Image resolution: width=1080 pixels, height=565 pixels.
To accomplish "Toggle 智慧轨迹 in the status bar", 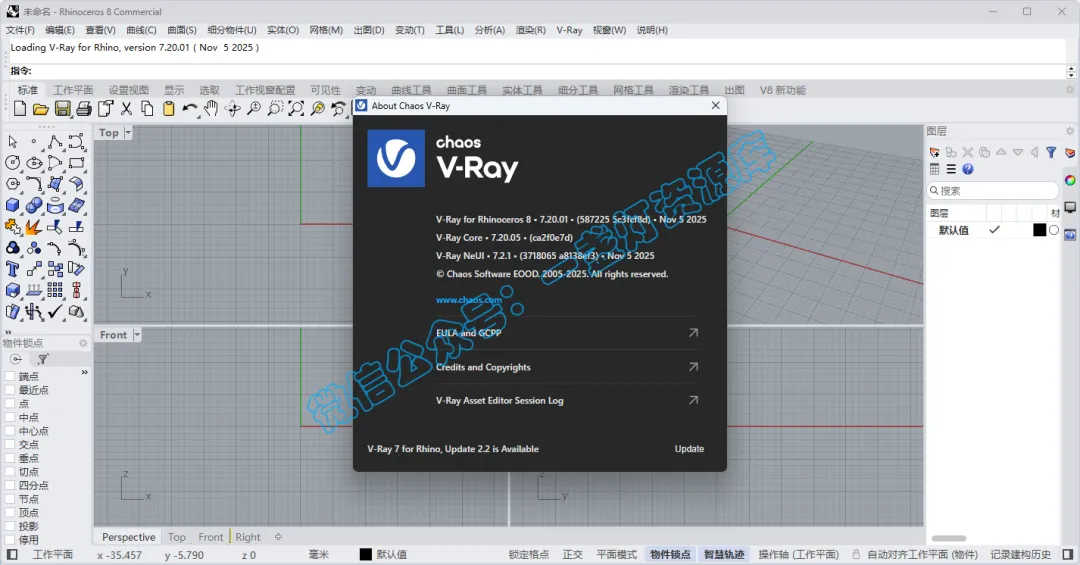I will tap(724, 555).
